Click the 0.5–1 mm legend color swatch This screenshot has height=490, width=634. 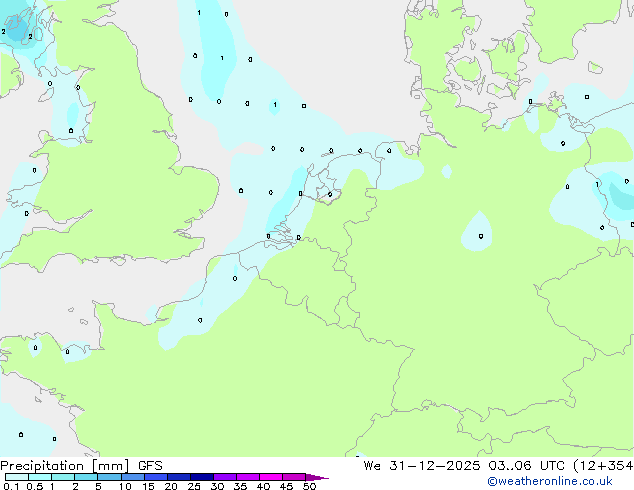[x=40, y=477]
